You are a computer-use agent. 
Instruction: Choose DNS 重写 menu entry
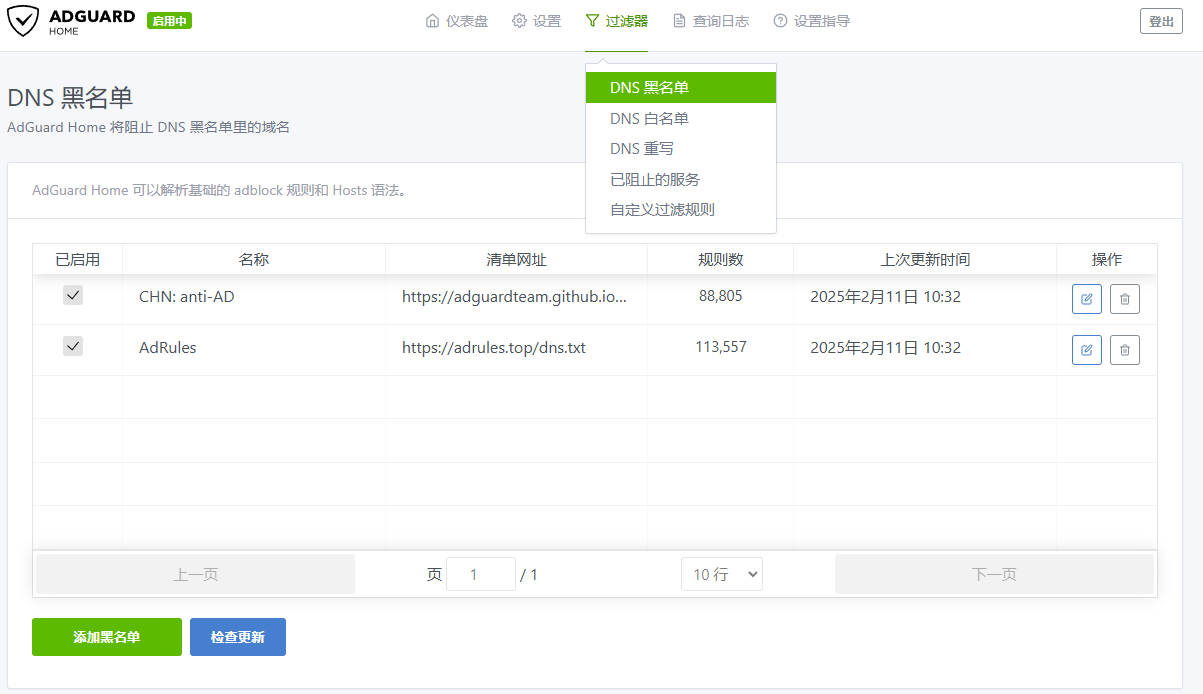(681, 149)
